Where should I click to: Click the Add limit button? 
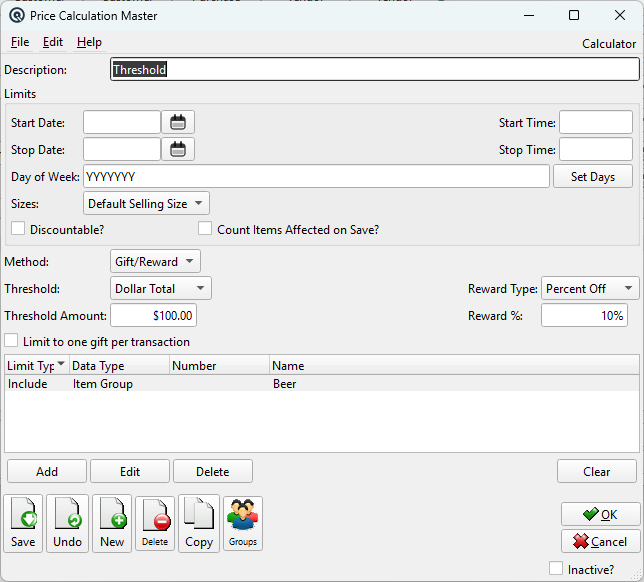tap(47, 472)
